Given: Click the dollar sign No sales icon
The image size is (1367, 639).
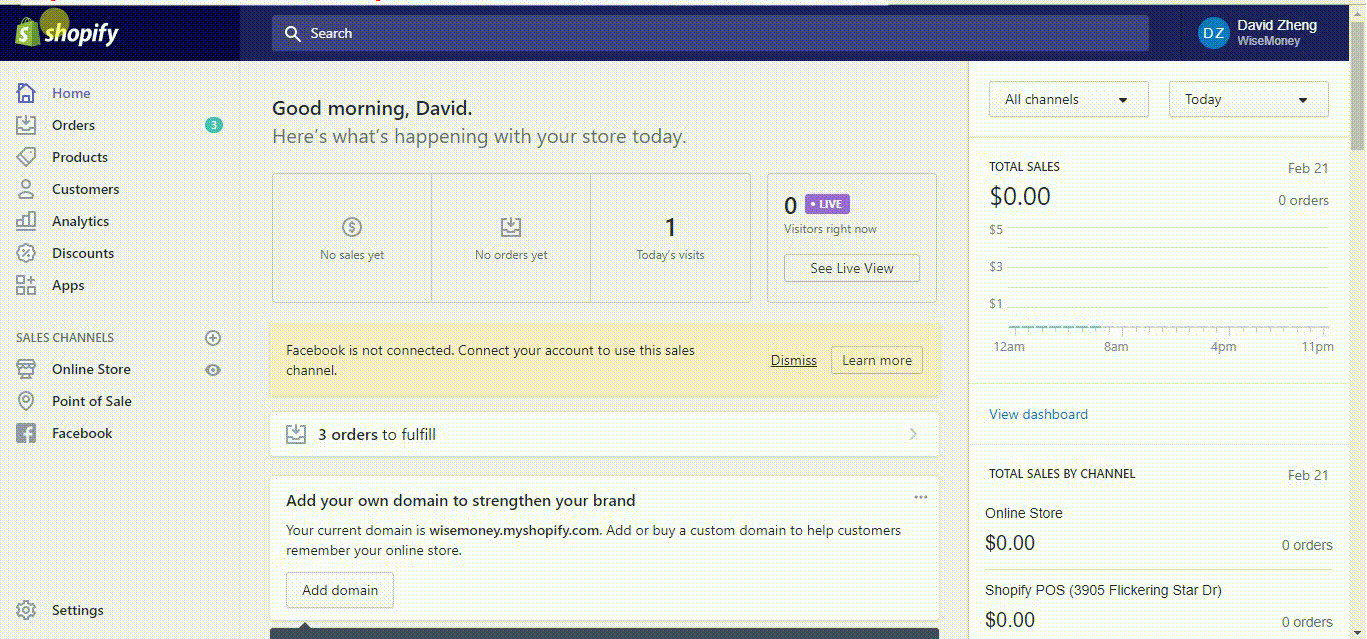Looking at the screenshot, I should click(352, 227).
